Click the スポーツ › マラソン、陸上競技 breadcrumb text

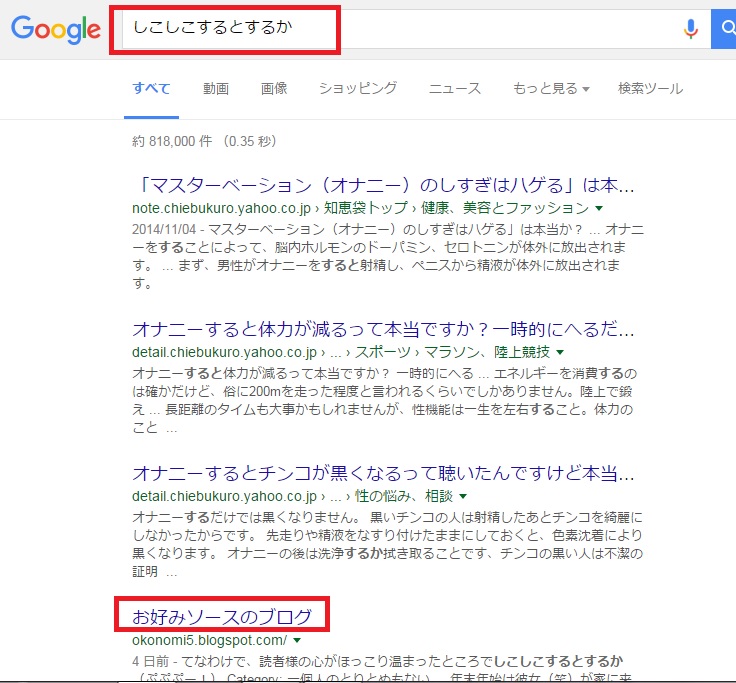[x=452, y=352]
